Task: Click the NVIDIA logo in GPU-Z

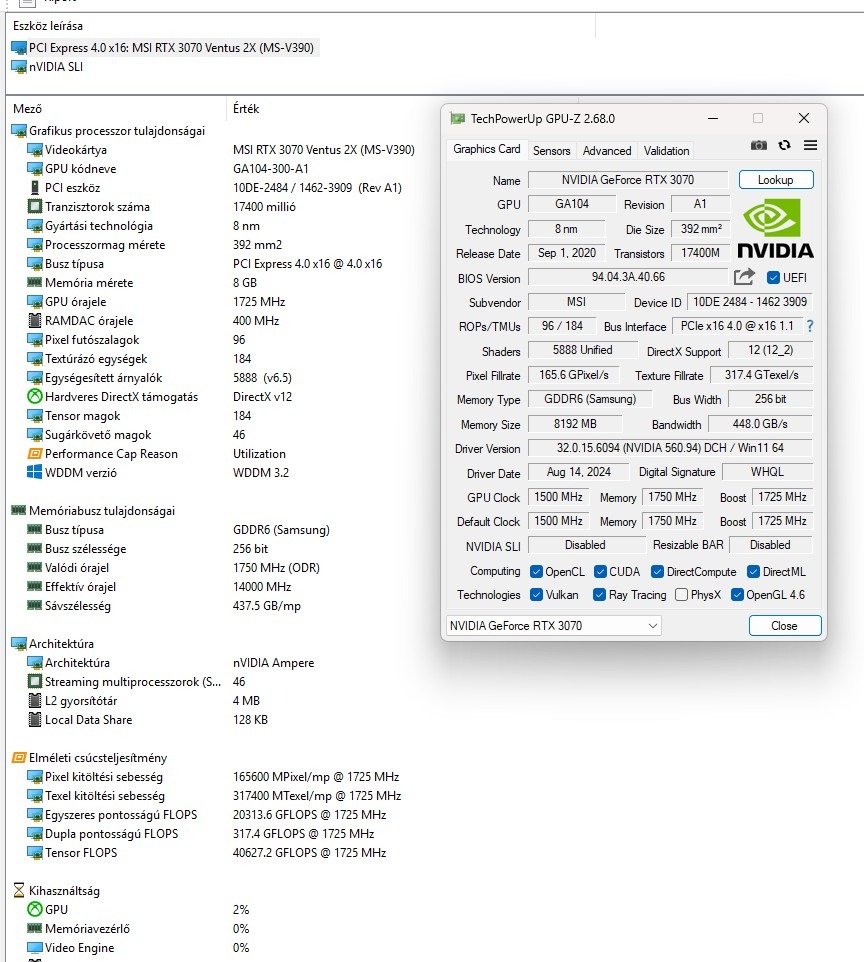Action: [x=776, y=229]
